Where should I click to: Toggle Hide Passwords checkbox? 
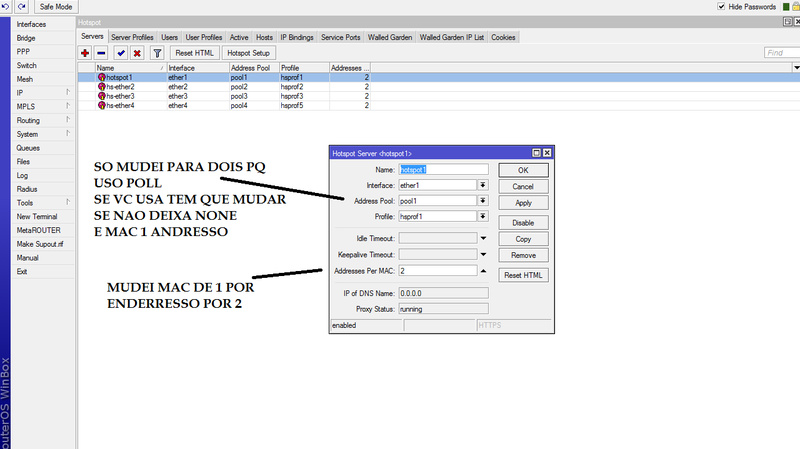(721, 7)
